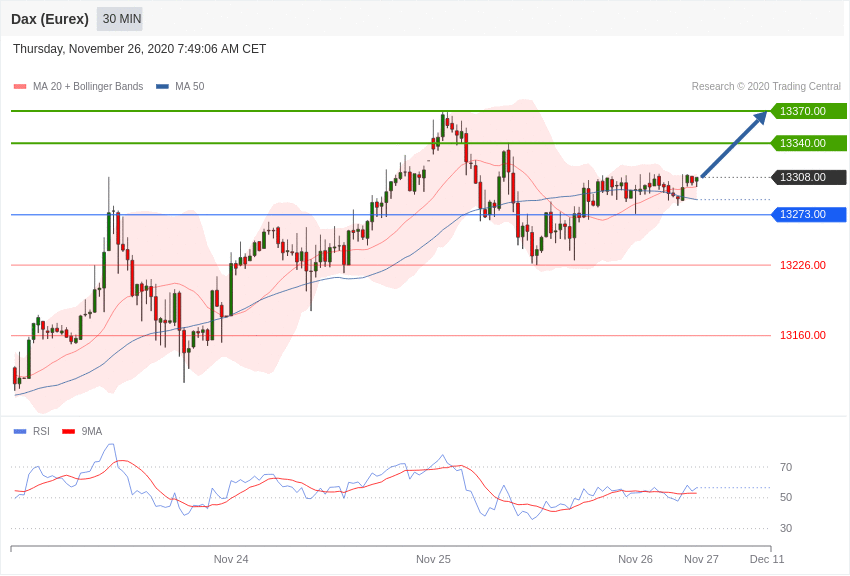
Task: Click the MA 50 blue legend swatch
Action: tap(162, 87)
